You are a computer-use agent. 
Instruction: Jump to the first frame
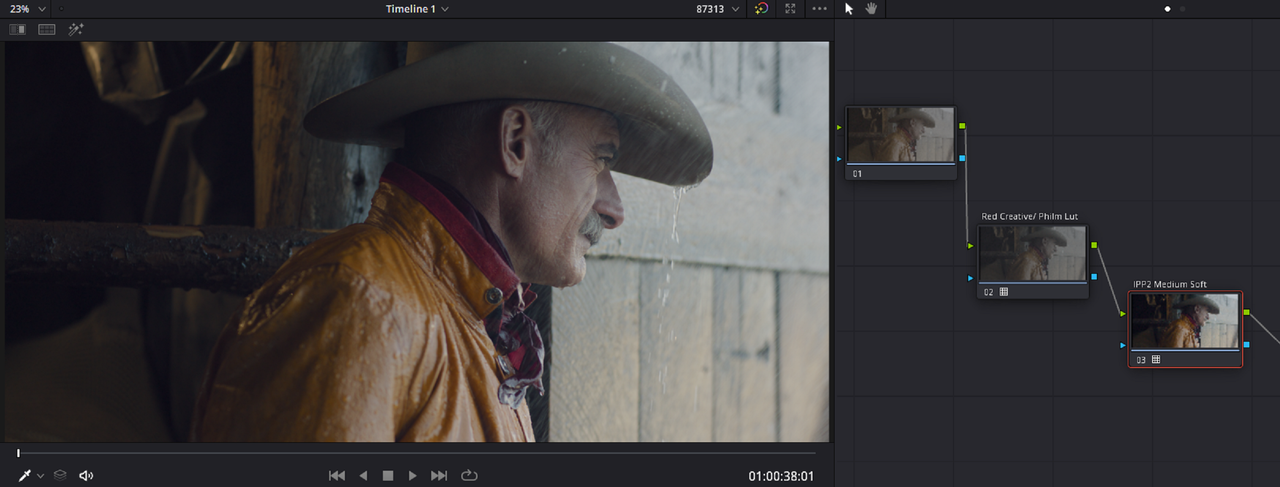(337, 475)
